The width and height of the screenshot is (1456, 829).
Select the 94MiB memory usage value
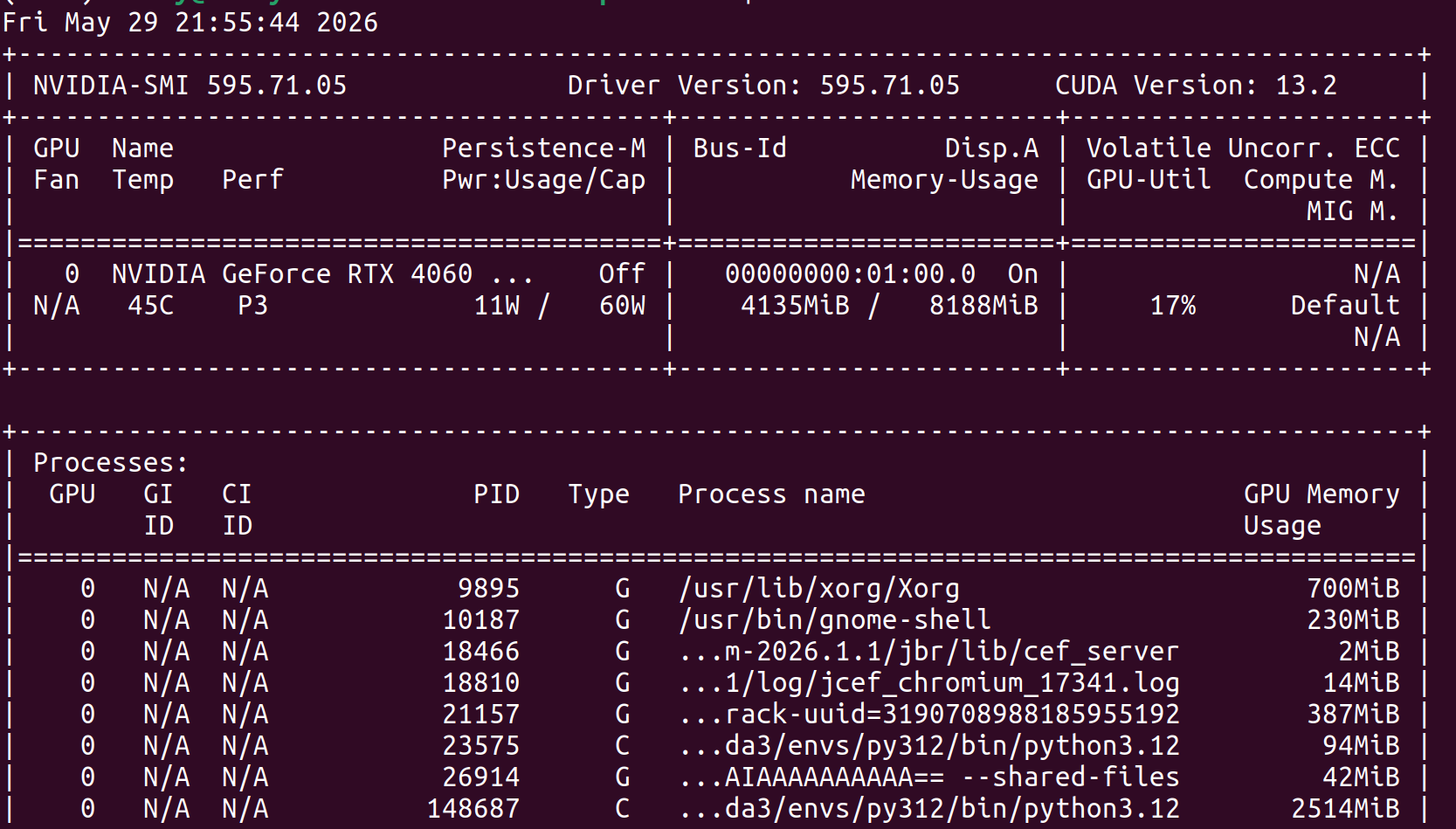pos(1361,746)
